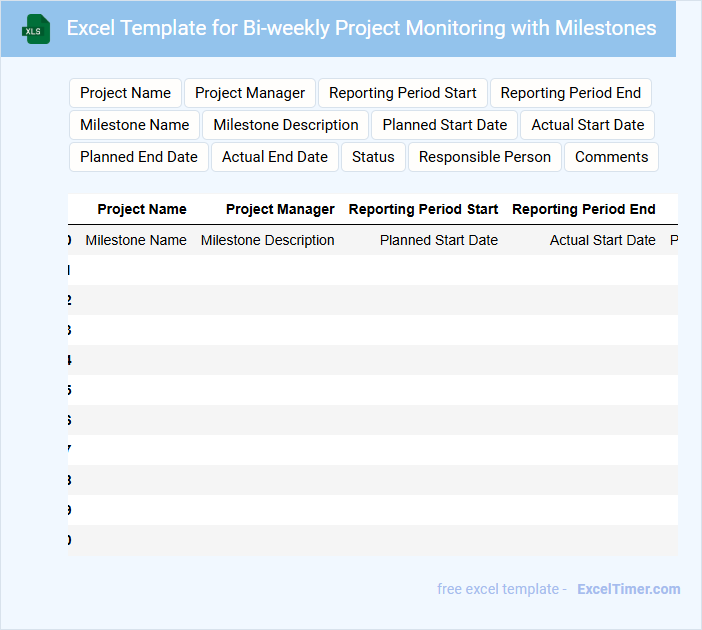
Task: Click the Reporting Period End column header
Action: [584, 209]
